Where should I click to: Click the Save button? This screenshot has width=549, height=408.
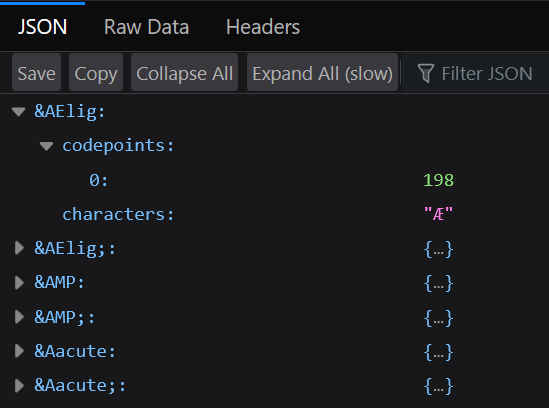pos(36,72)
